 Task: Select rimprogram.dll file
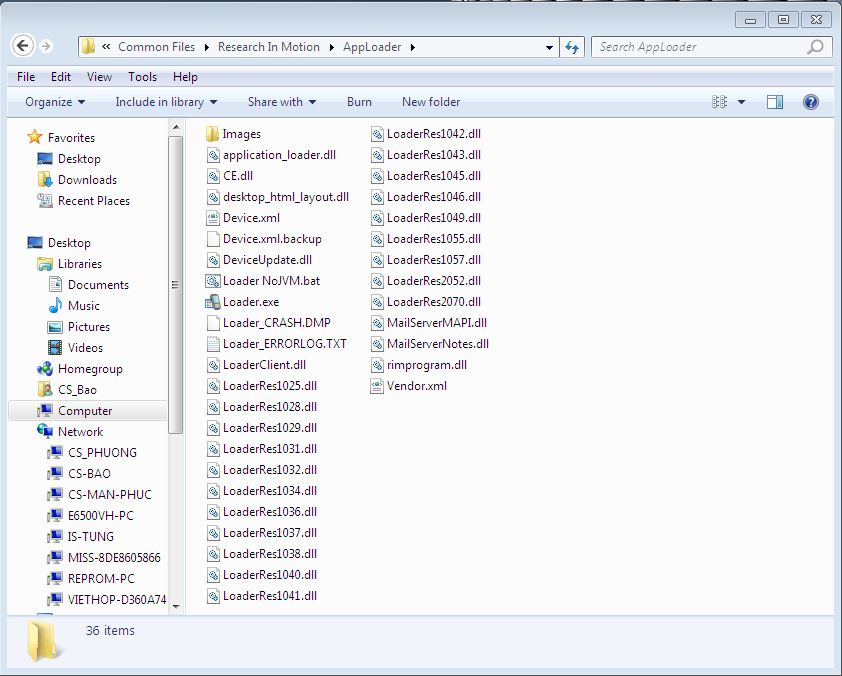point(419,365)
